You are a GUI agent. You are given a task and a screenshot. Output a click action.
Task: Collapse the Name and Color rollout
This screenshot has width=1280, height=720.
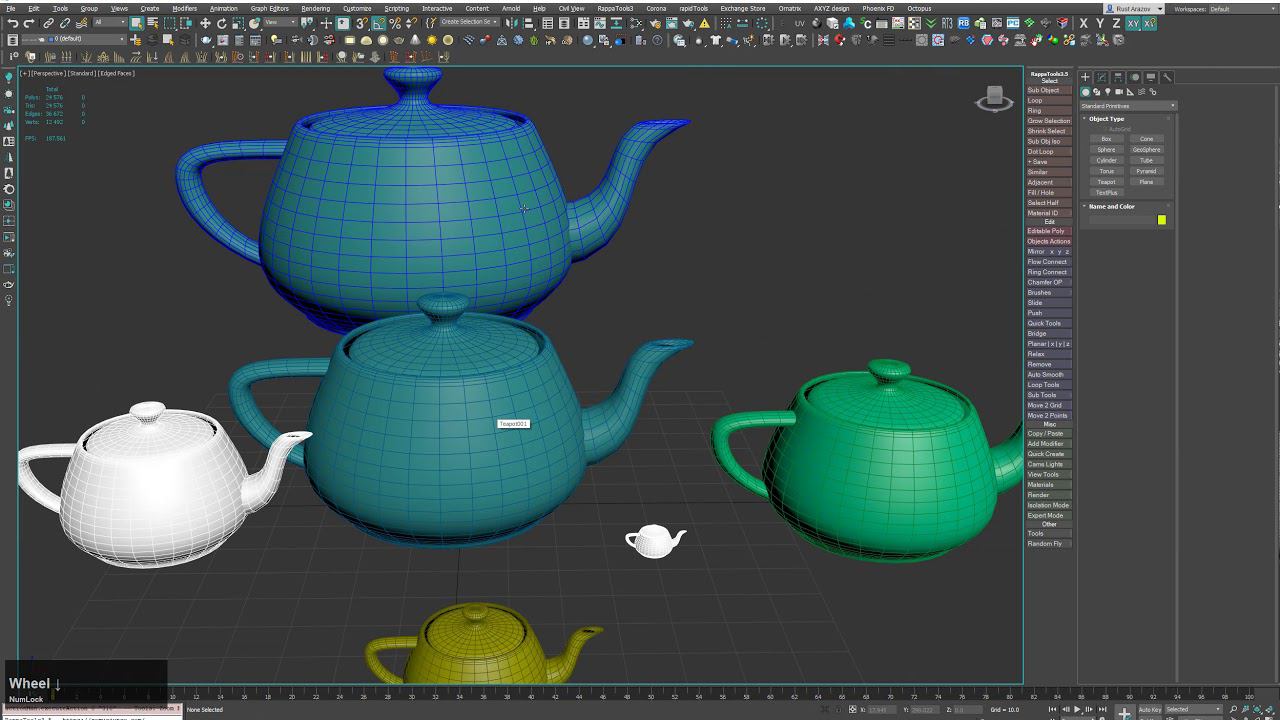pos(1111,207)
